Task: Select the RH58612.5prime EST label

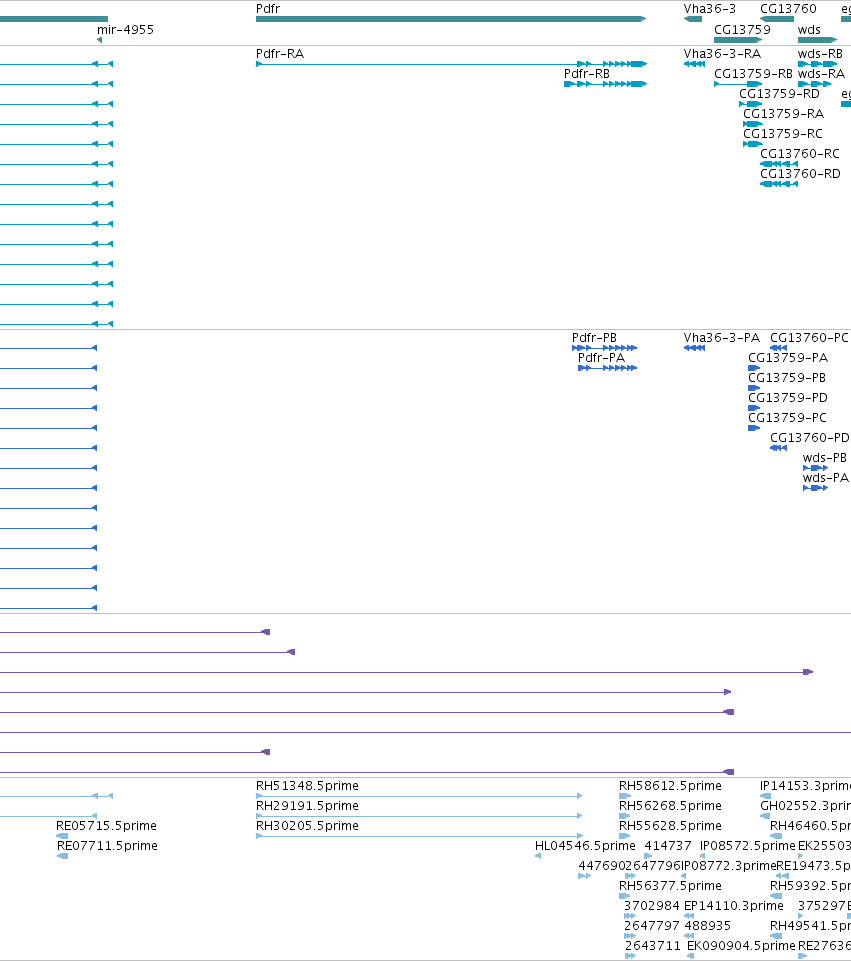Action: 670,786
